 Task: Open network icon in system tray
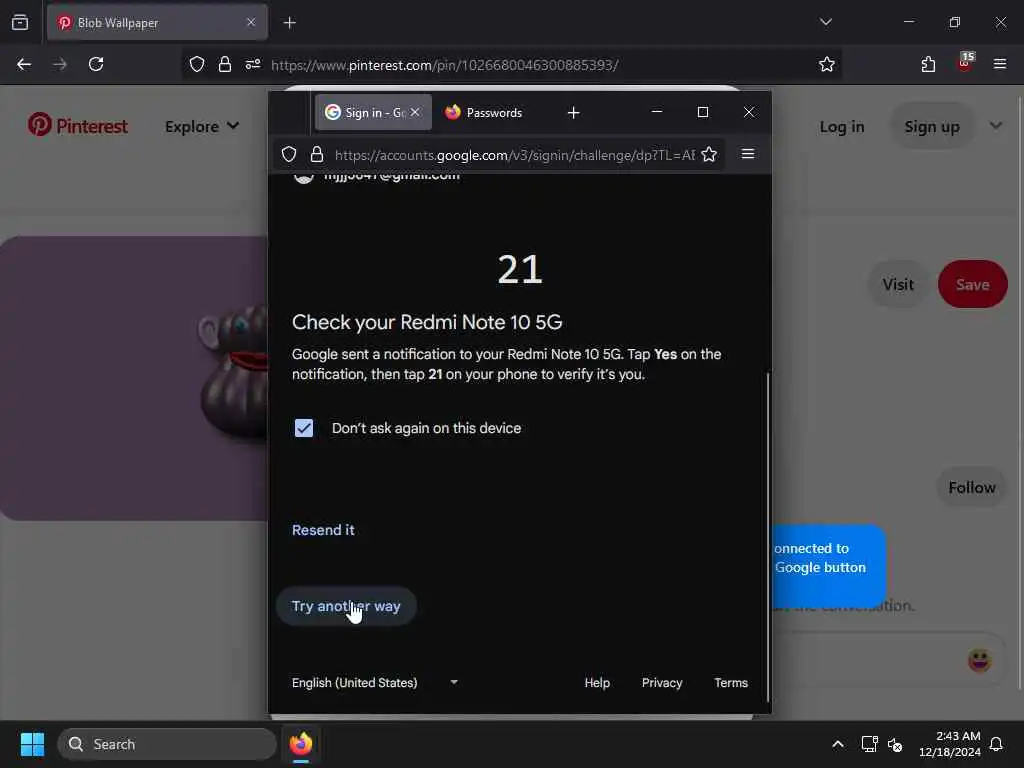pyautogui.click(x=869, y=744)
